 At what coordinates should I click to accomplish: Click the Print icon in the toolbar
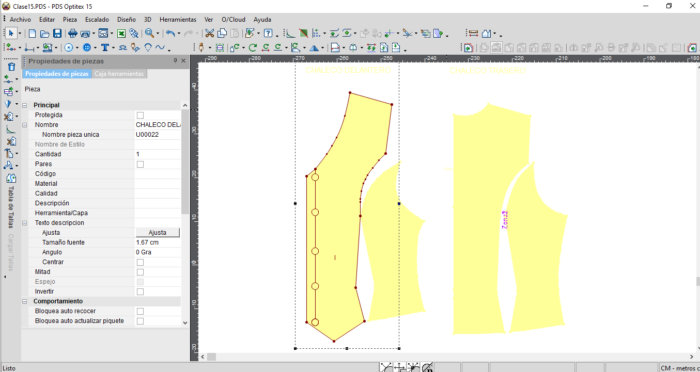[72, 33]
